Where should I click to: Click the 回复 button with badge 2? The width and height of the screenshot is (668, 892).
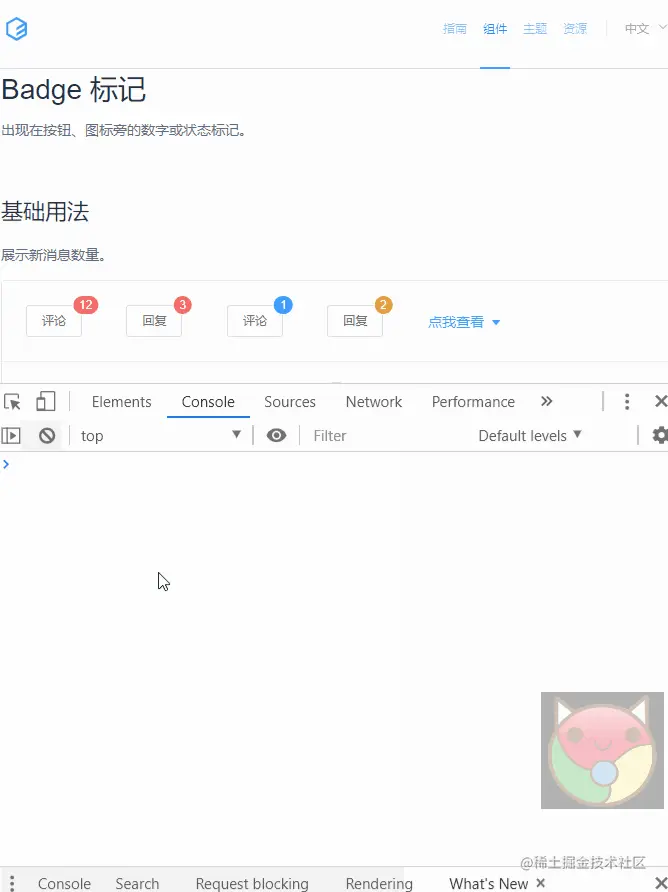355,321
